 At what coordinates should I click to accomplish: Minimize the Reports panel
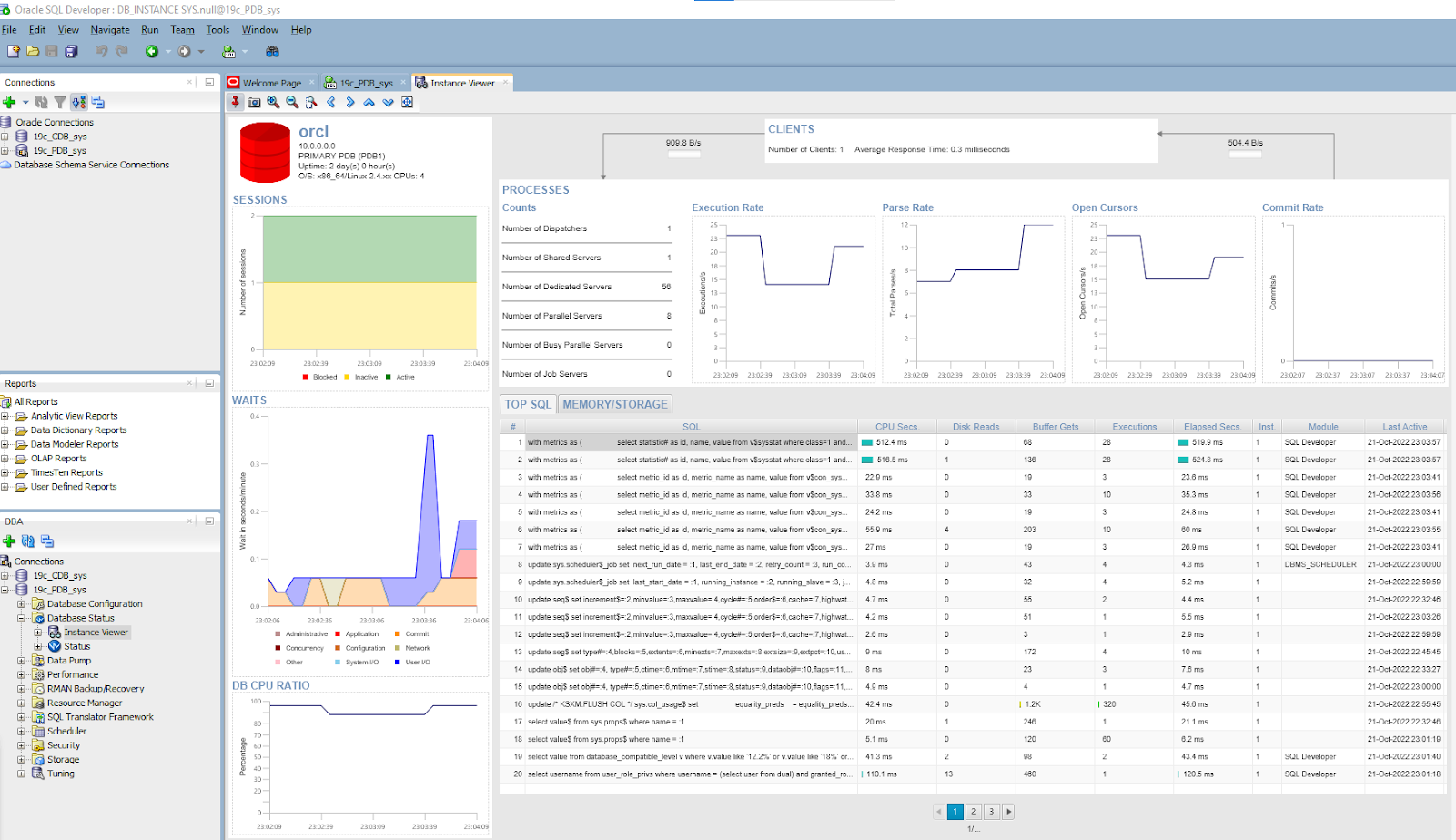[209, 383]
